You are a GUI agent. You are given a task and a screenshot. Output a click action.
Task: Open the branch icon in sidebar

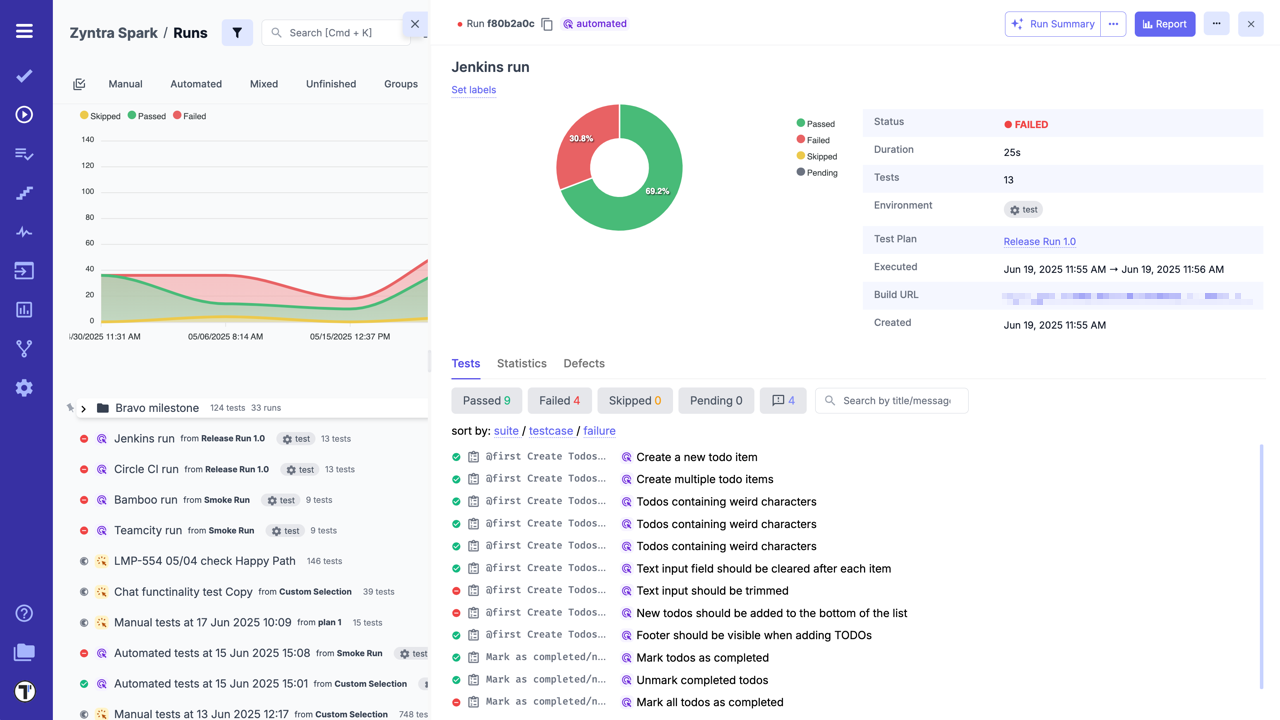[x=24, y=349]
